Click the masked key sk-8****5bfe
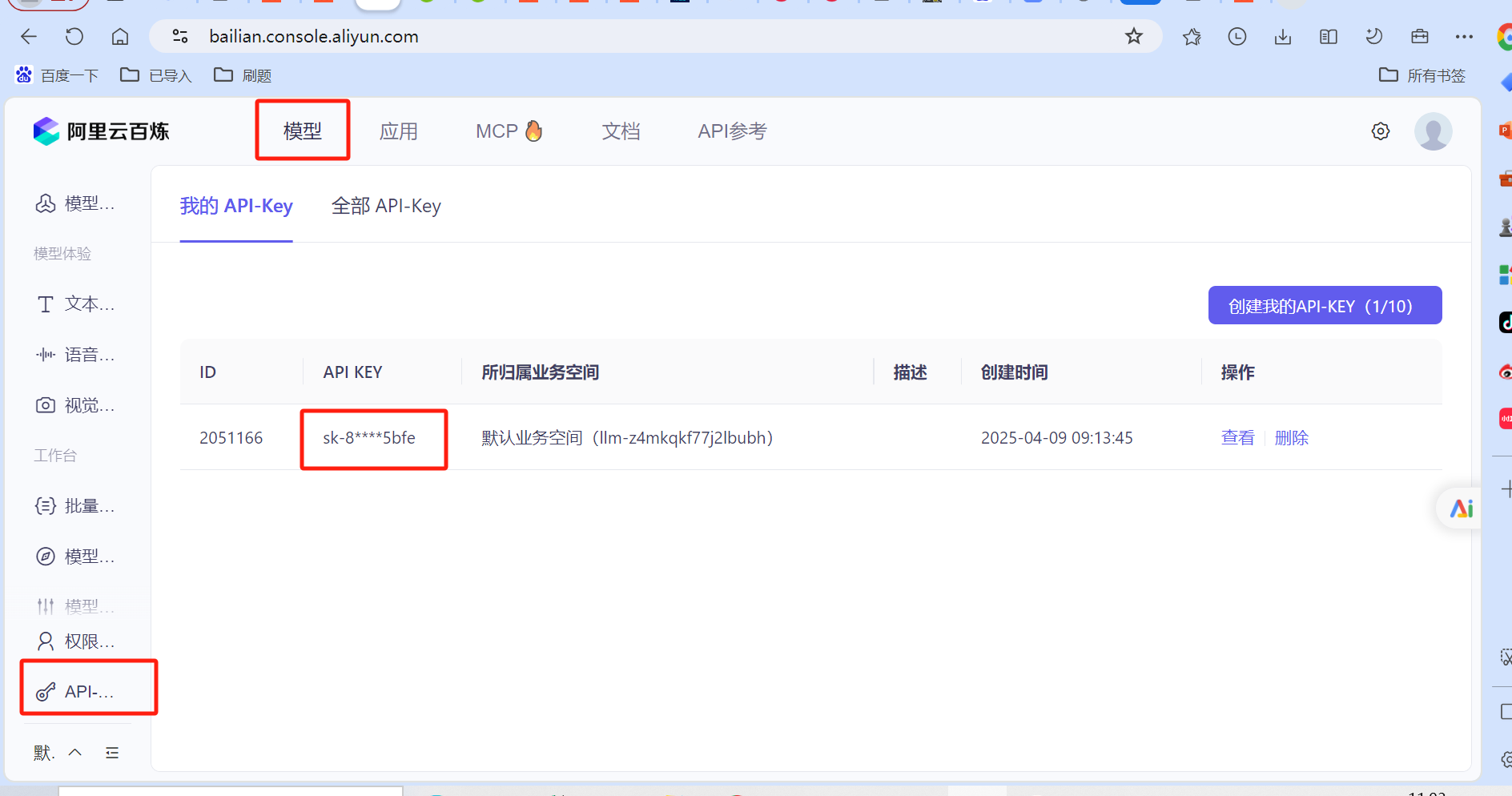This screenshot has width=1512, height=796. tap(369, 437)
